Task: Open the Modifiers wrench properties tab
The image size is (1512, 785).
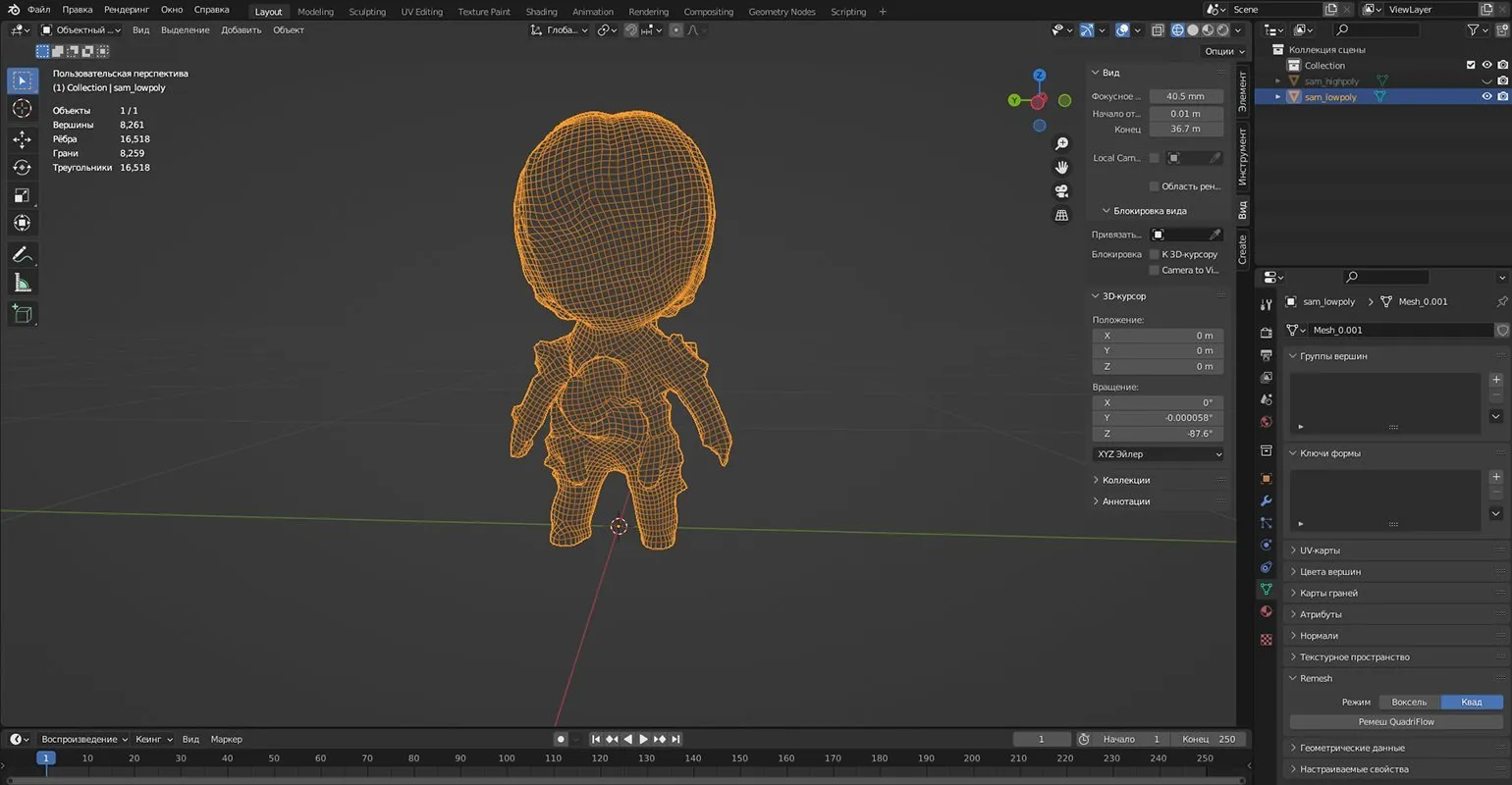Action: click(x=1267, y=501)
